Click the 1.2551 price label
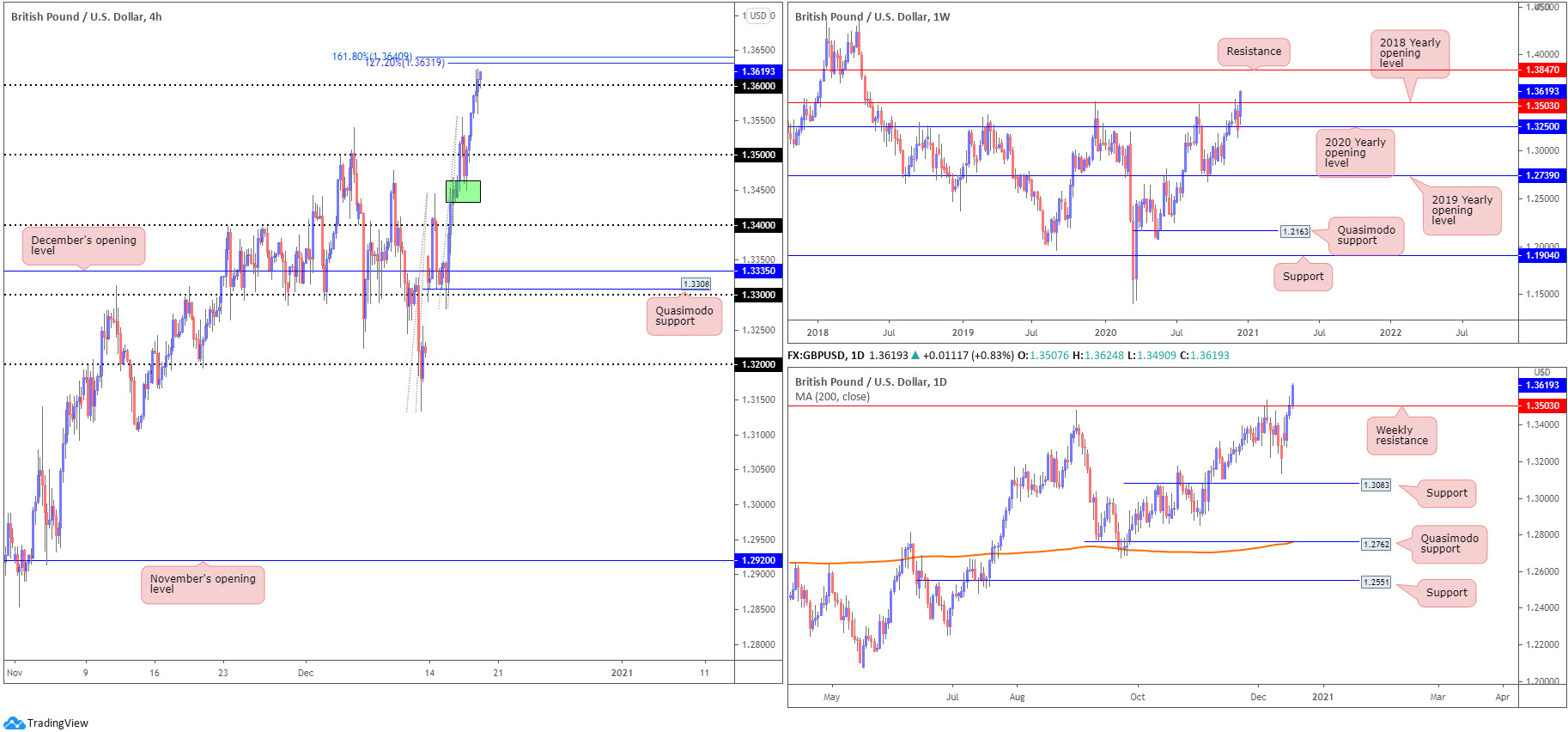Image resolution: width=1568 pixels, height=732 pixels. 1376,582
